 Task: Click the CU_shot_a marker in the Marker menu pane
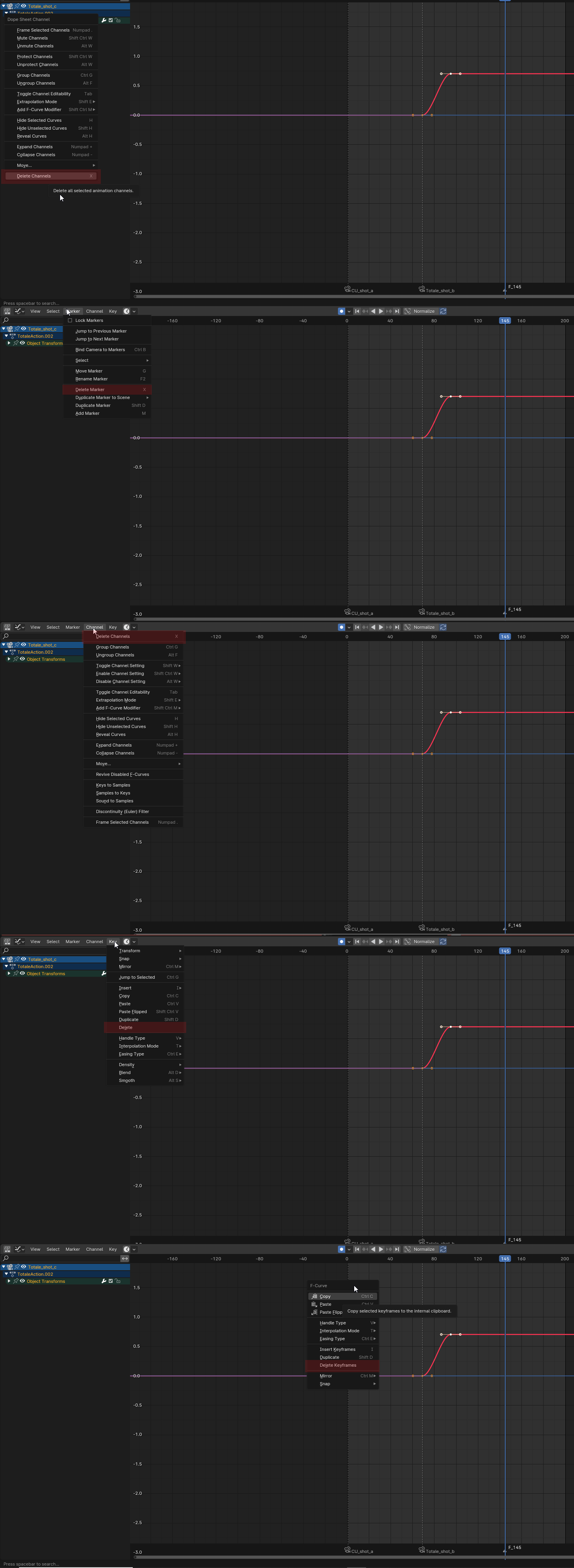359,613
